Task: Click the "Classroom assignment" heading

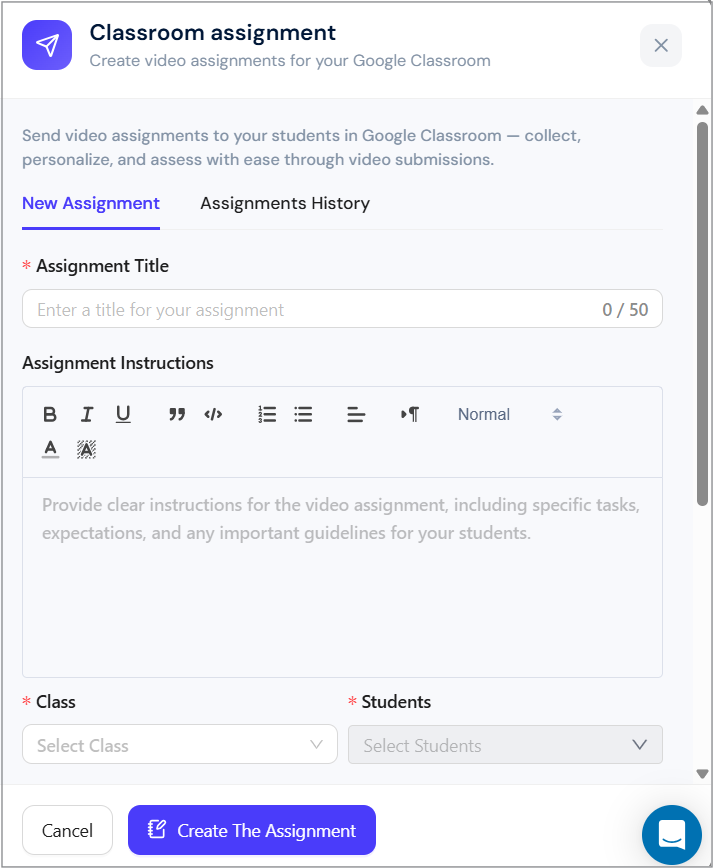Action: pyautogui.click(x=213, y=33)
